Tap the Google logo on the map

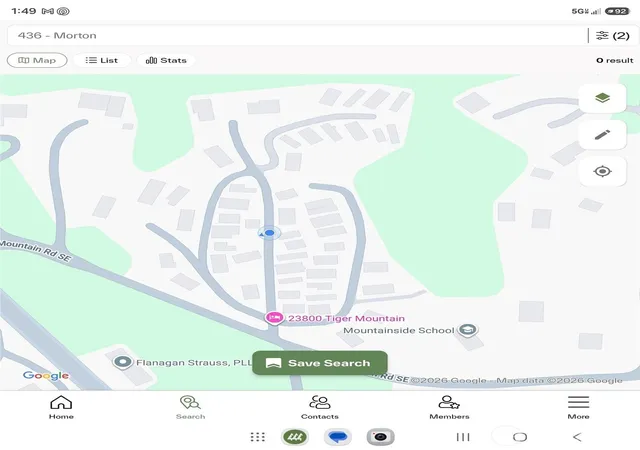point(46,376)
